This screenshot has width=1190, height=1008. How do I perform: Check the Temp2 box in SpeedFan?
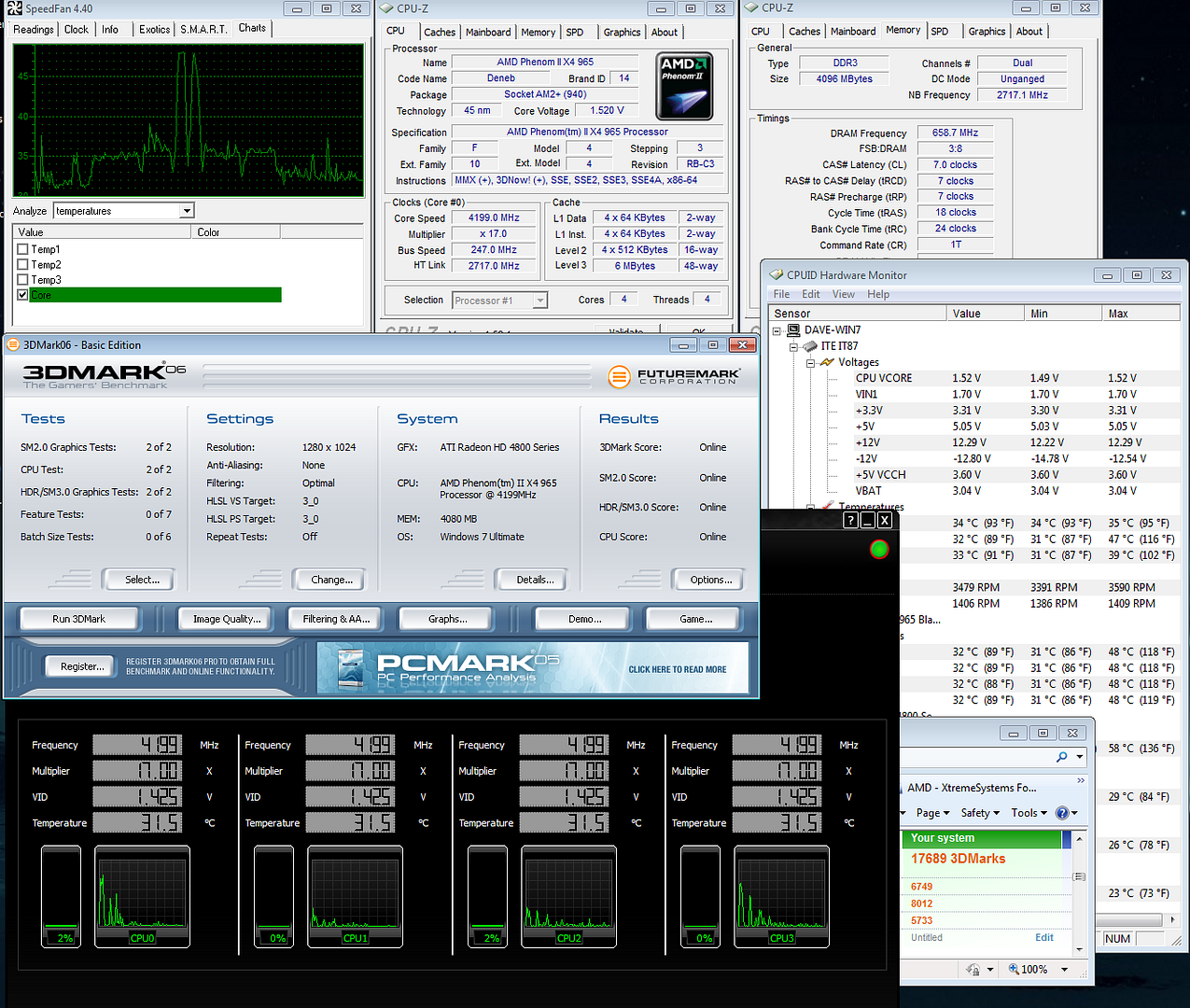pyautogui.click(x=22, y=264)
